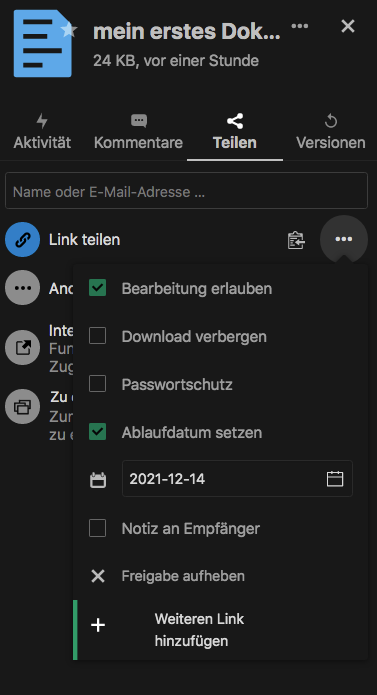Viewport: 377px width, 695px height.
Task: Click the blue document file thumbnail
Action: tap(43, 43)
